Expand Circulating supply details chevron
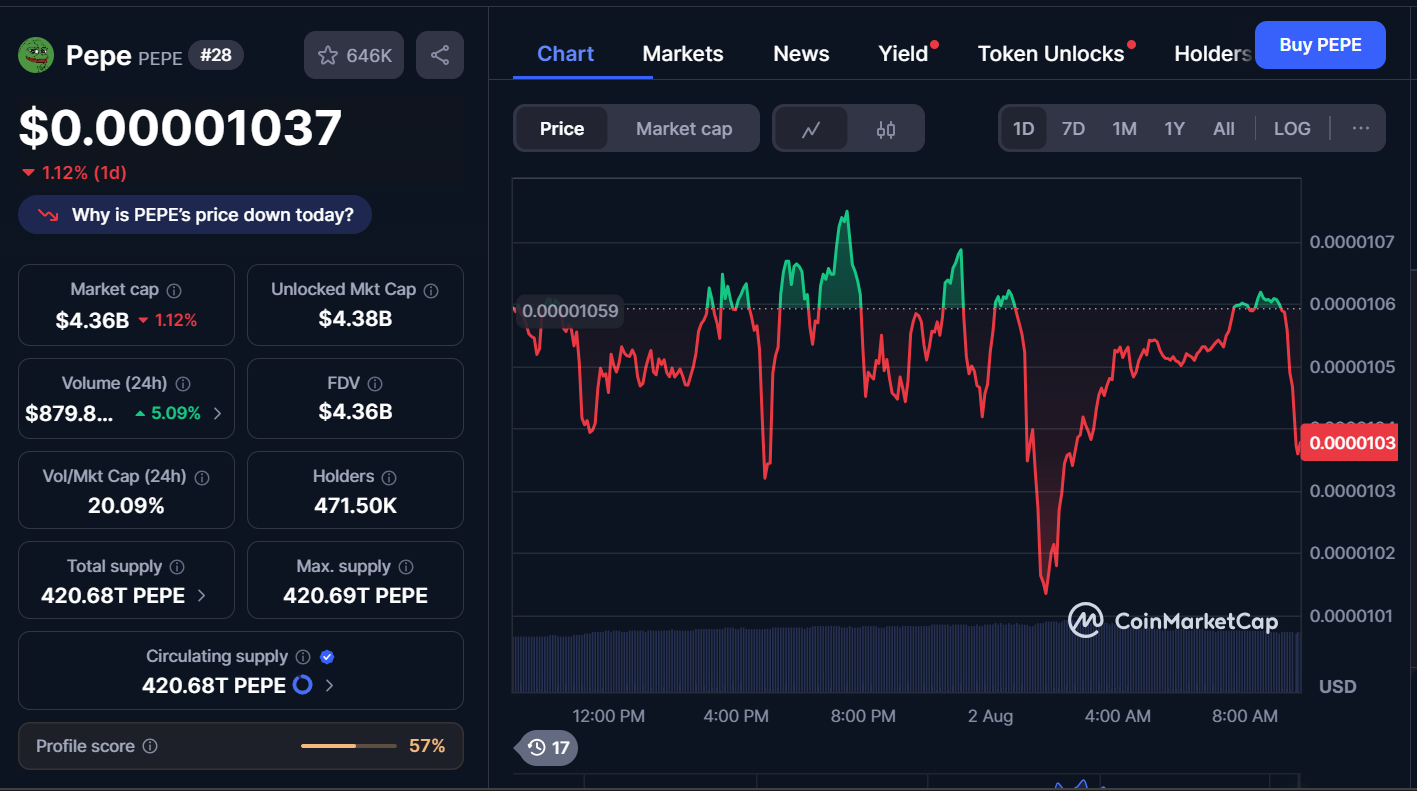Image resolution: width=1417 pixels, height=791 pixels. point(330,686)
